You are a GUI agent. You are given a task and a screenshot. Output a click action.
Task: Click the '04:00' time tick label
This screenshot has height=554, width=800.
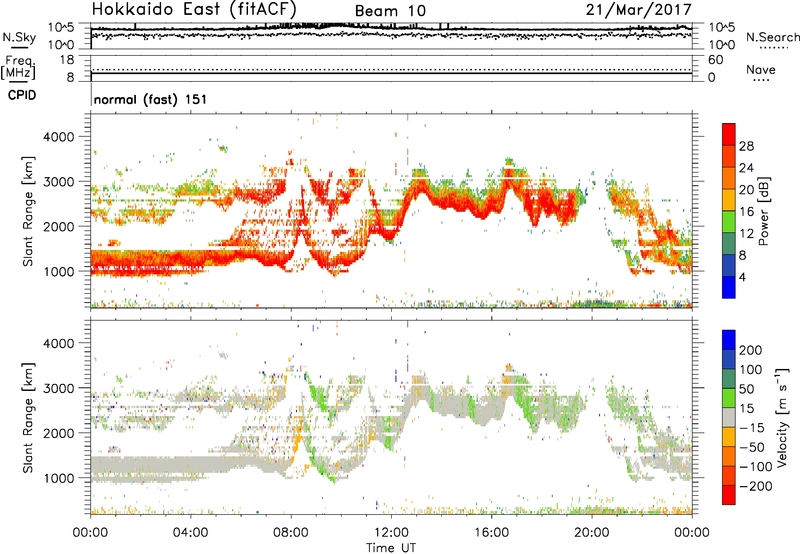coord(190,533)
